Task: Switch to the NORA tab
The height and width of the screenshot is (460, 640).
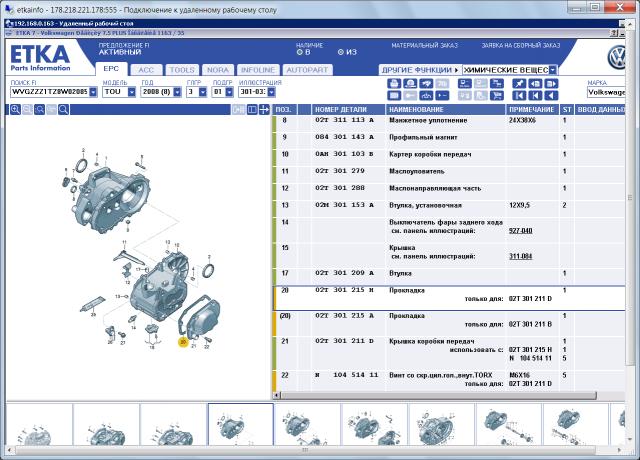Action: 218,70
